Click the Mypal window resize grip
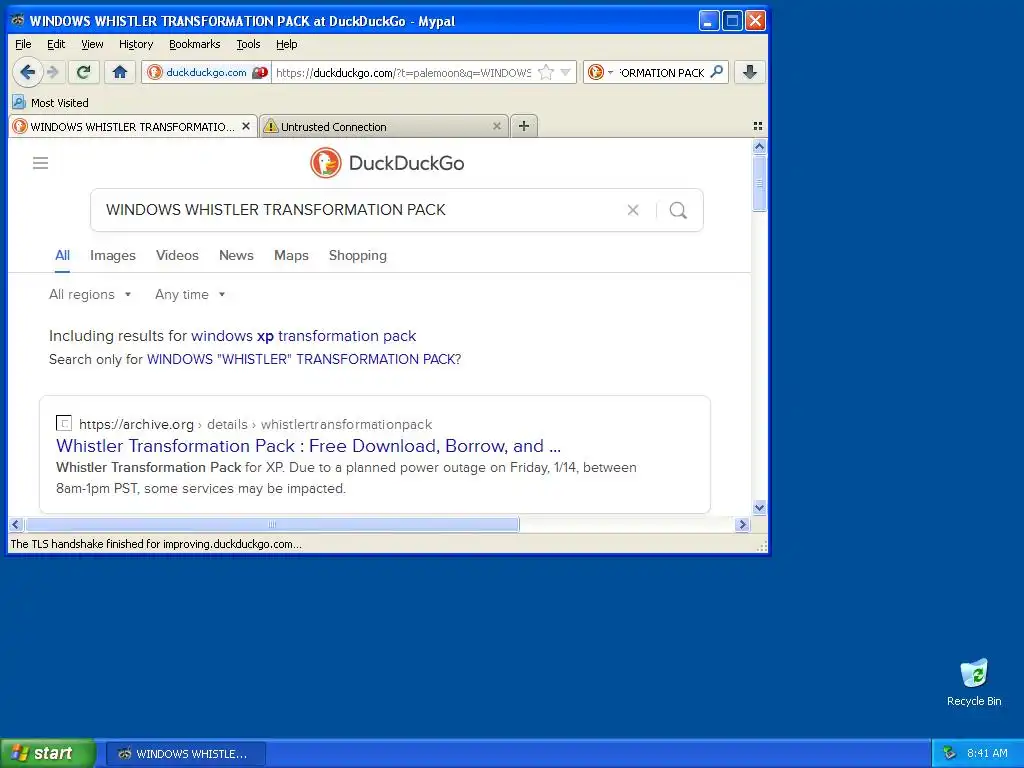This screenshot has height=768, width=1024. click(761, 547)
